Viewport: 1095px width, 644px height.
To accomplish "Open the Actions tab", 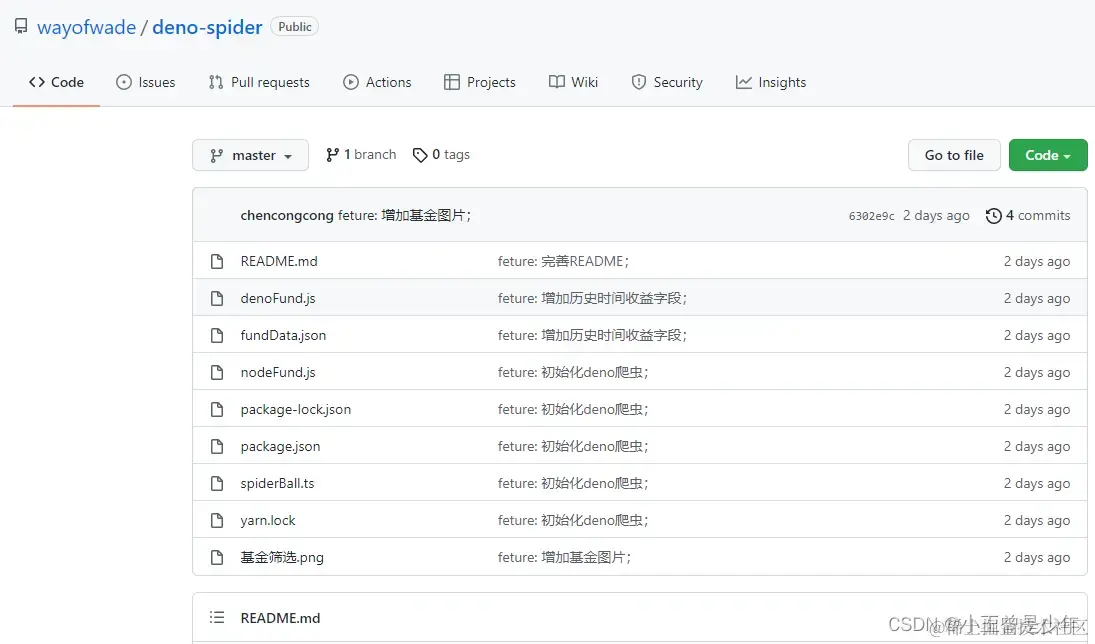I will 377,82.
